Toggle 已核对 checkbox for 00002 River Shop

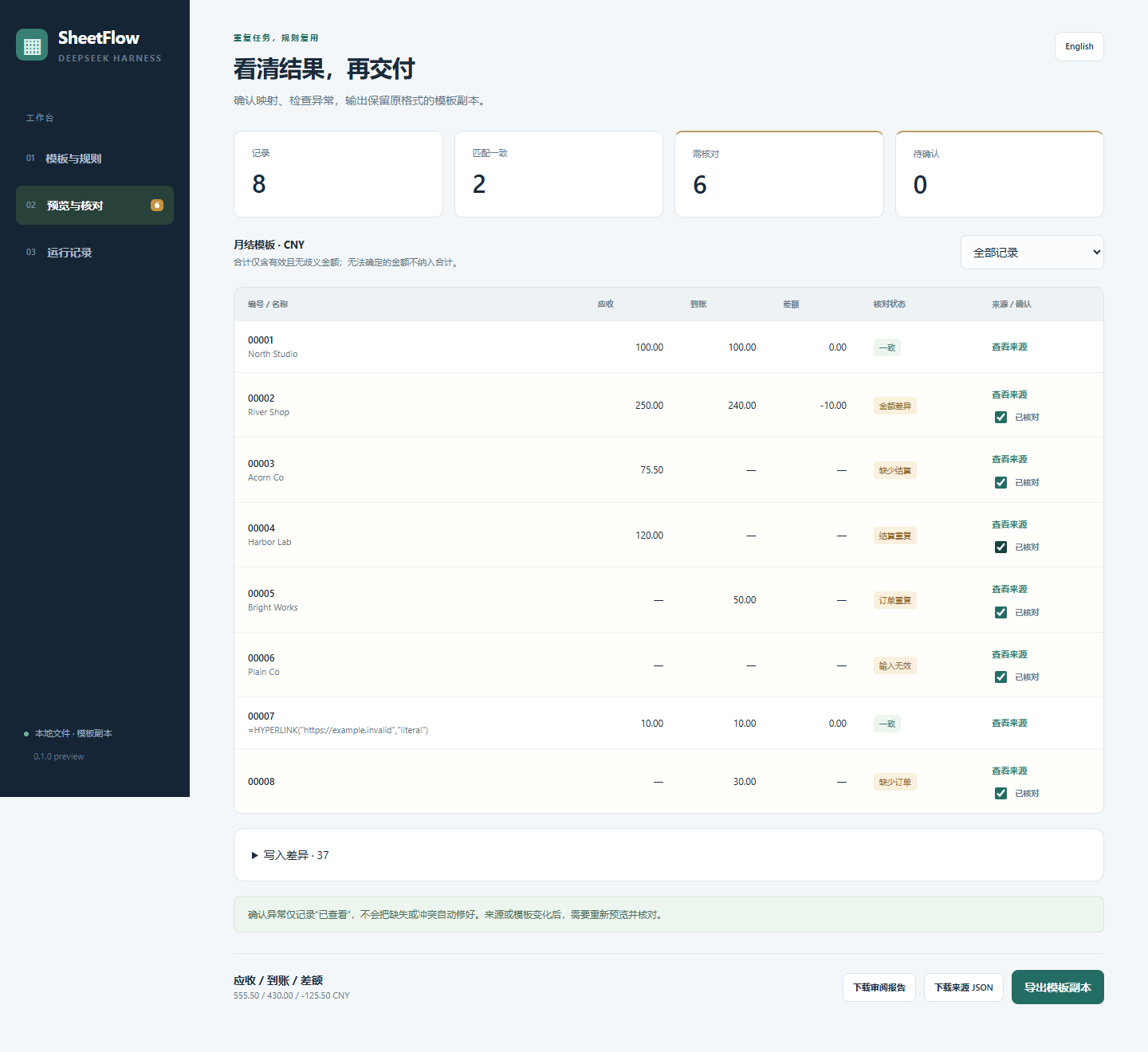(1001, 417)
